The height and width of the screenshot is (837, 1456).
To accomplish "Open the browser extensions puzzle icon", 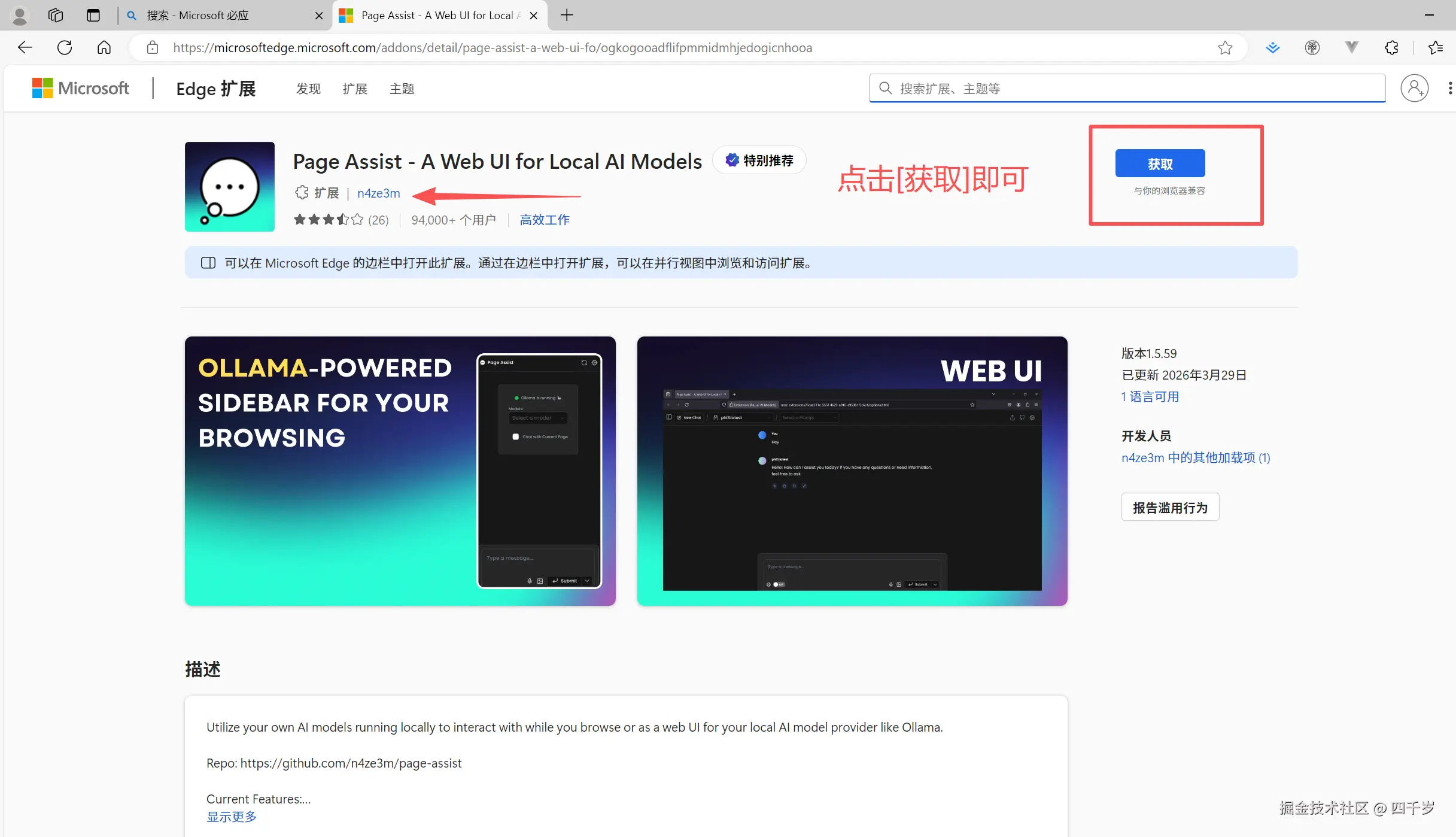I will coord(1391,47).
